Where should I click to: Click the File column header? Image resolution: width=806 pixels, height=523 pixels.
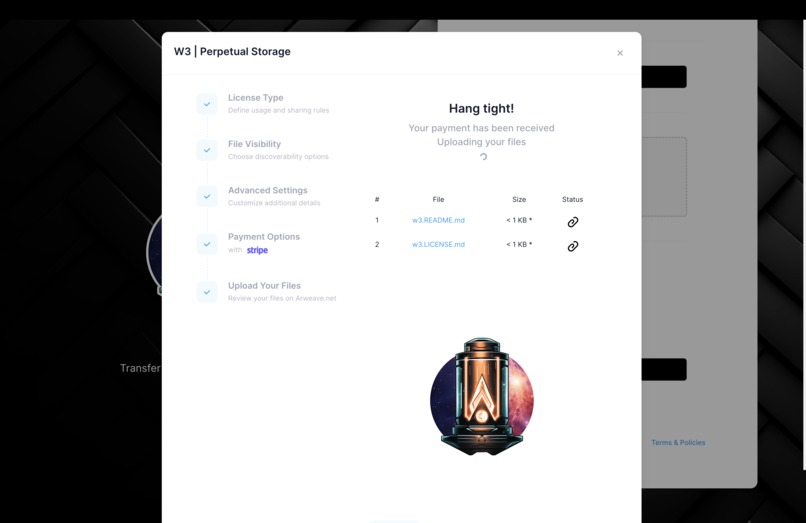click(438, 200)
